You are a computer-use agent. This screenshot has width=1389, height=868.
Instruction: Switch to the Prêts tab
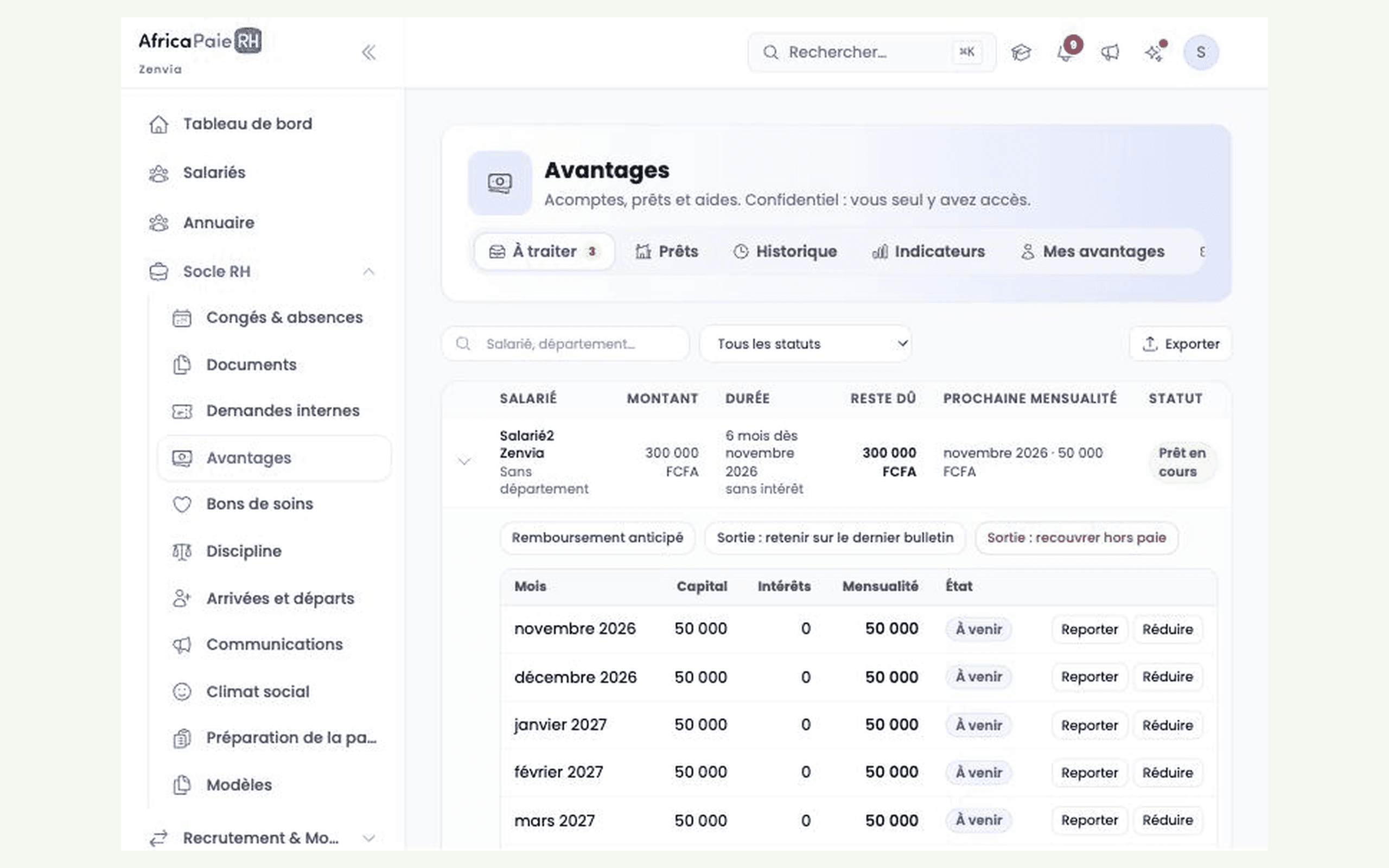coord(667,251)
